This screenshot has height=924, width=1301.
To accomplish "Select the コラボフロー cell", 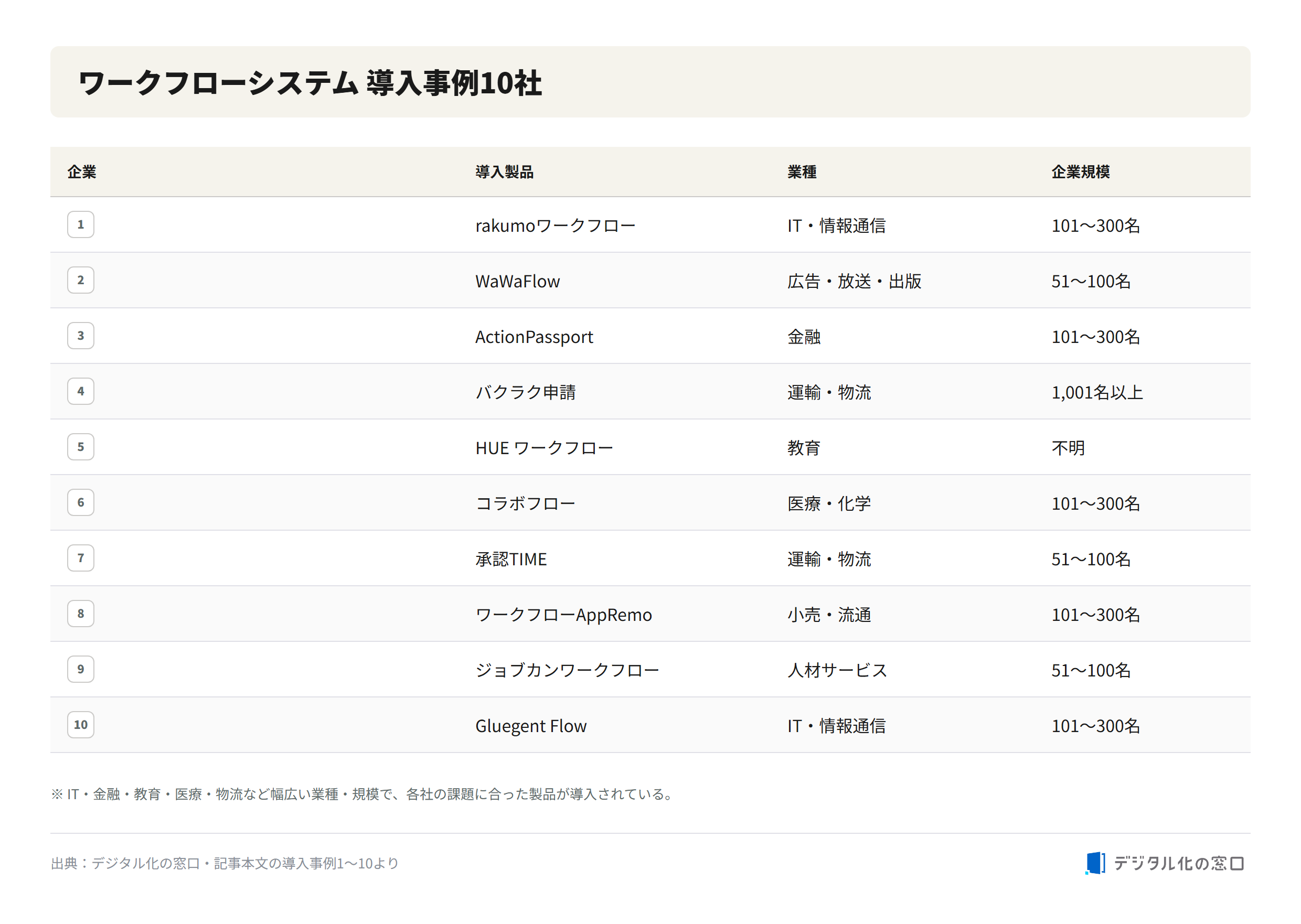I will [x=525, y=503].
